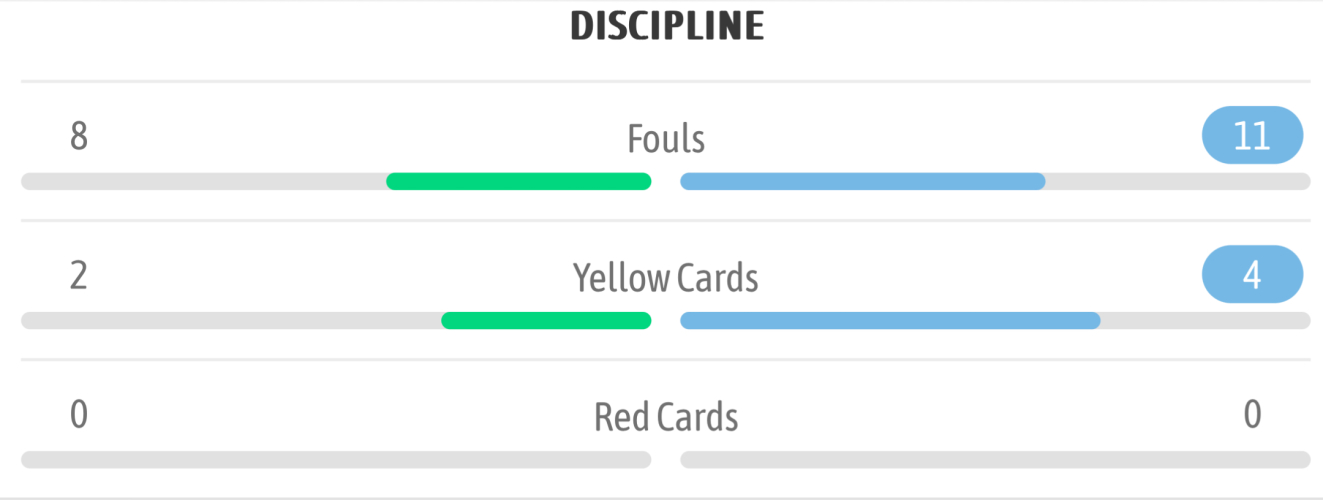Select the Yellow Cards stat label
Image resolution: width=1323 pixels, height=500 pixels.
(666, 278)
